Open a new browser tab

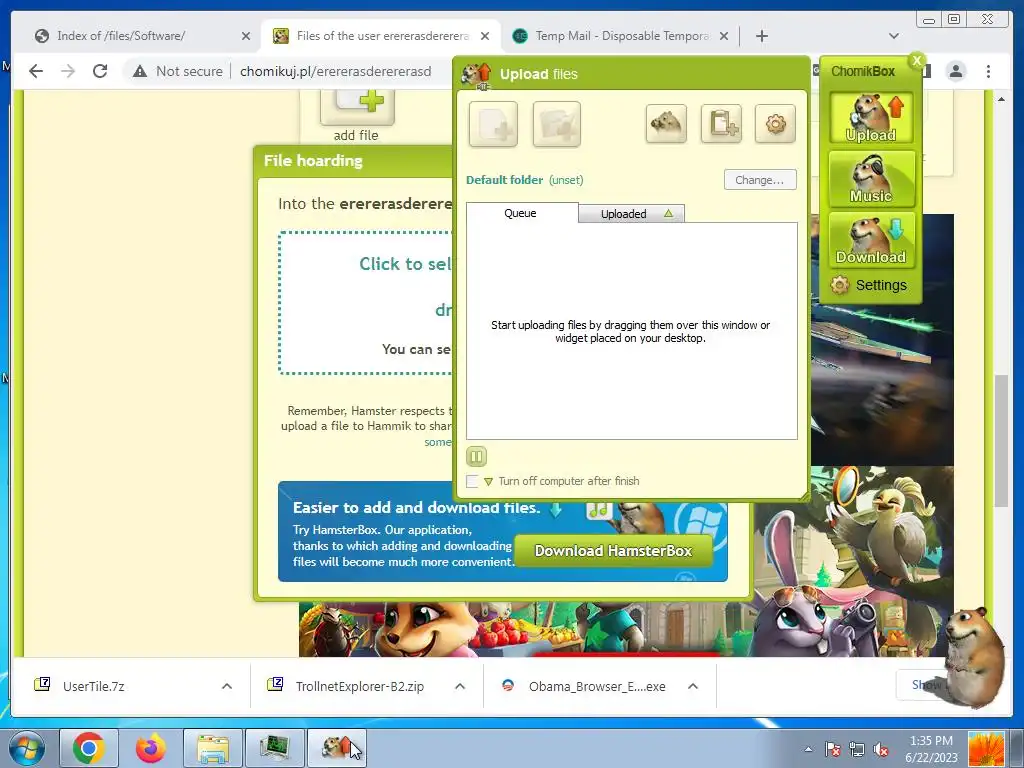pos(761,36)
